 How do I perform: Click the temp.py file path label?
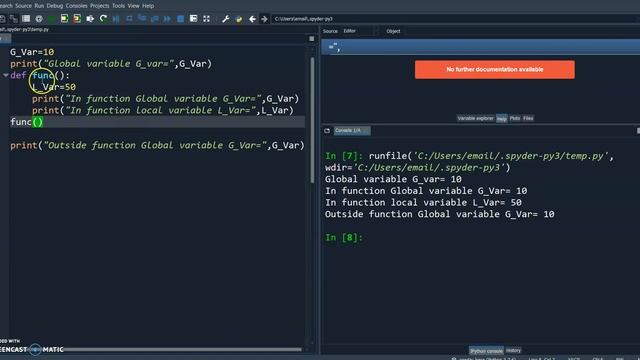click(x=24, y=29)
